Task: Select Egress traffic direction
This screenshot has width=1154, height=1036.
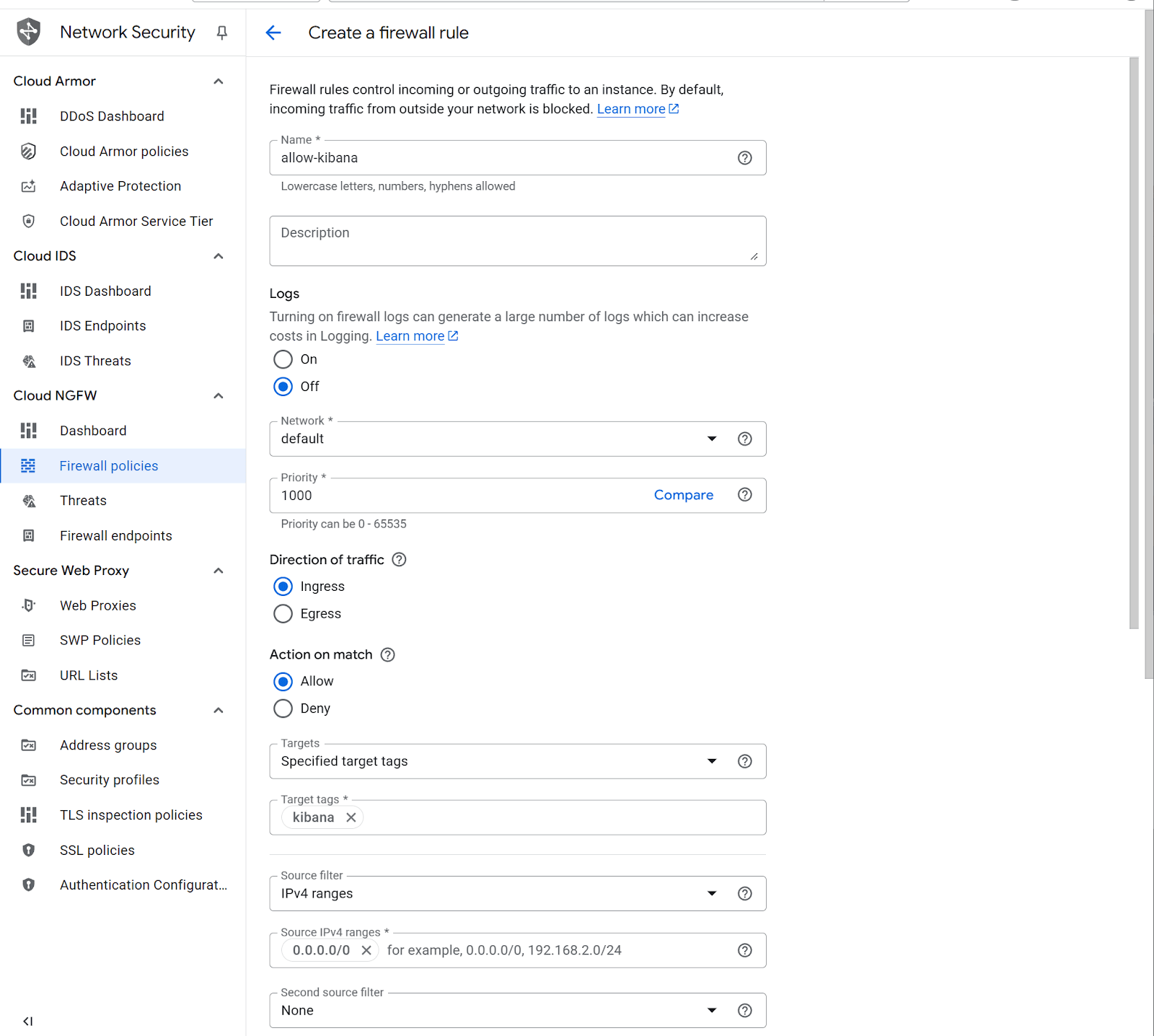Action: [x=283, y=614]
